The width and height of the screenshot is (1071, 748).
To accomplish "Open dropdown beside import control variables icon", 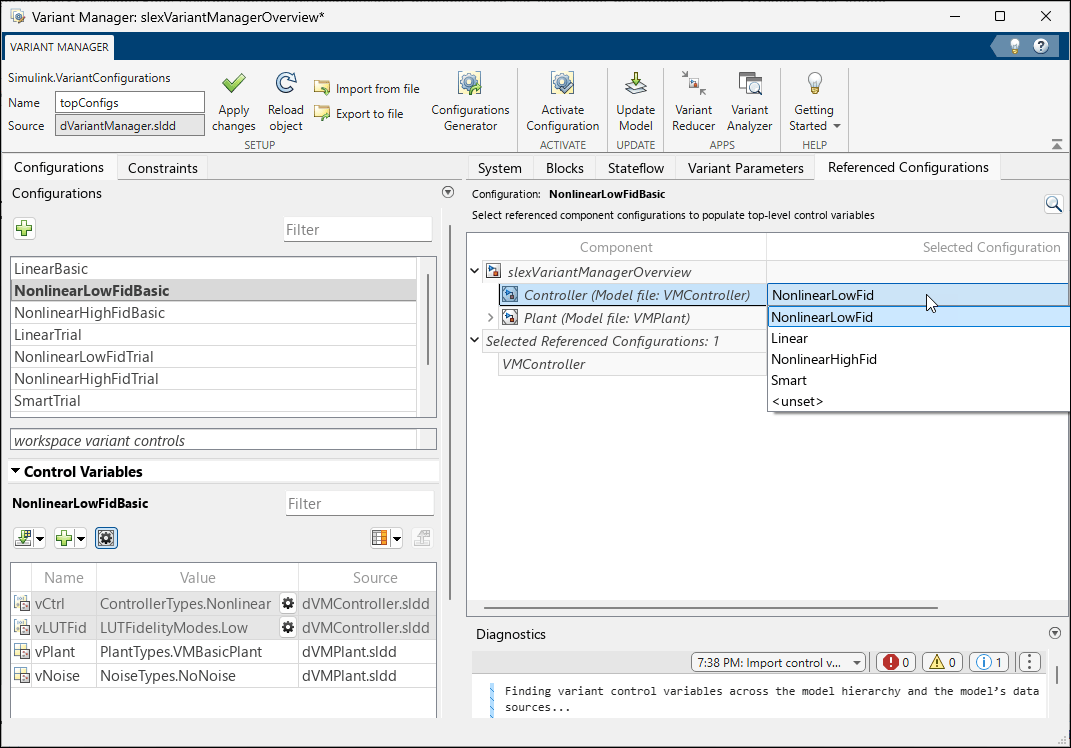I will pyautogui.click(x=40, y=538).
